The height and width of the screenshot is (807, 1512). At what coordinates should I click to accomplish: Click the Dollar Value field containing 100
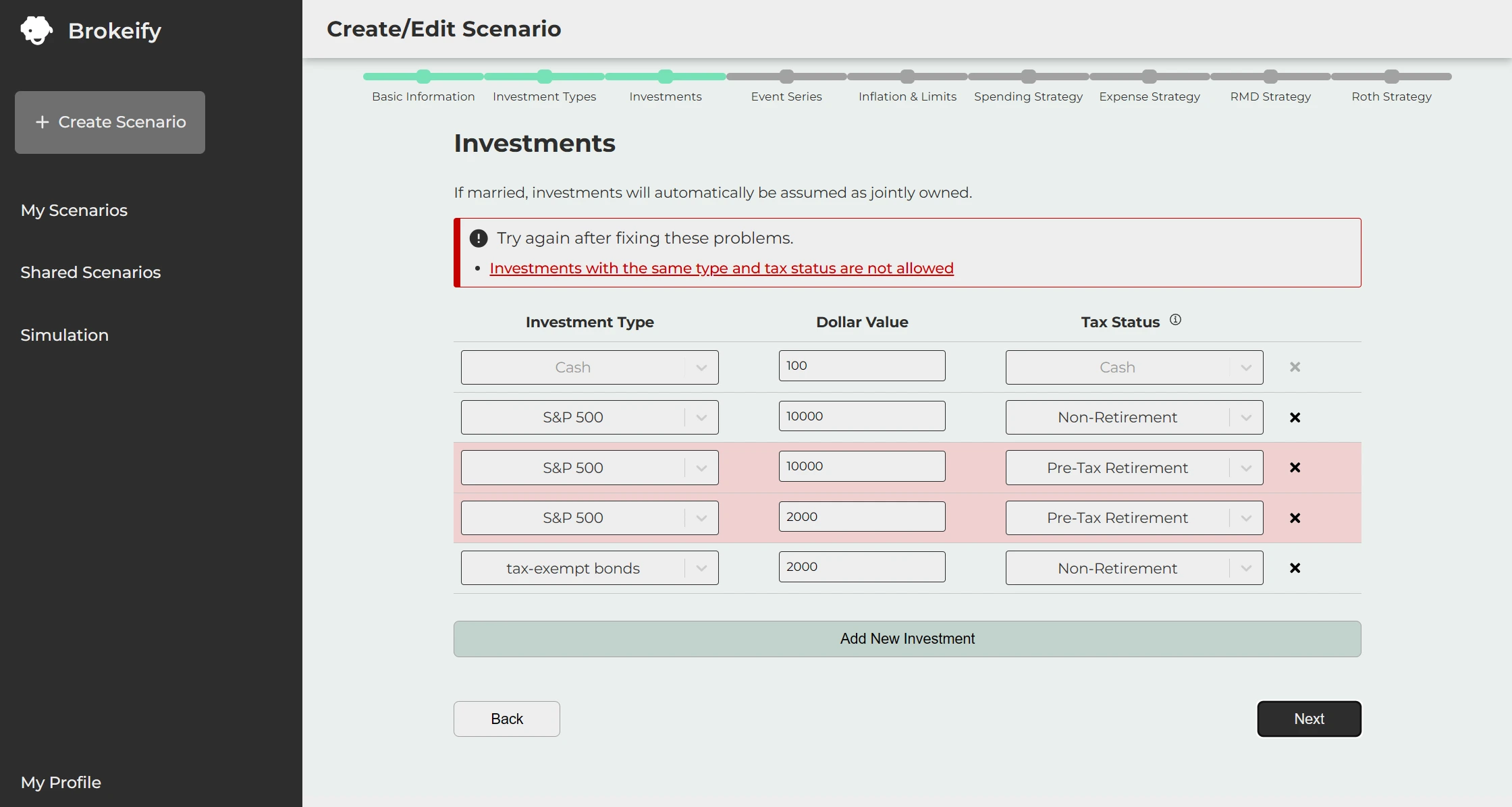tap(862, 365)
